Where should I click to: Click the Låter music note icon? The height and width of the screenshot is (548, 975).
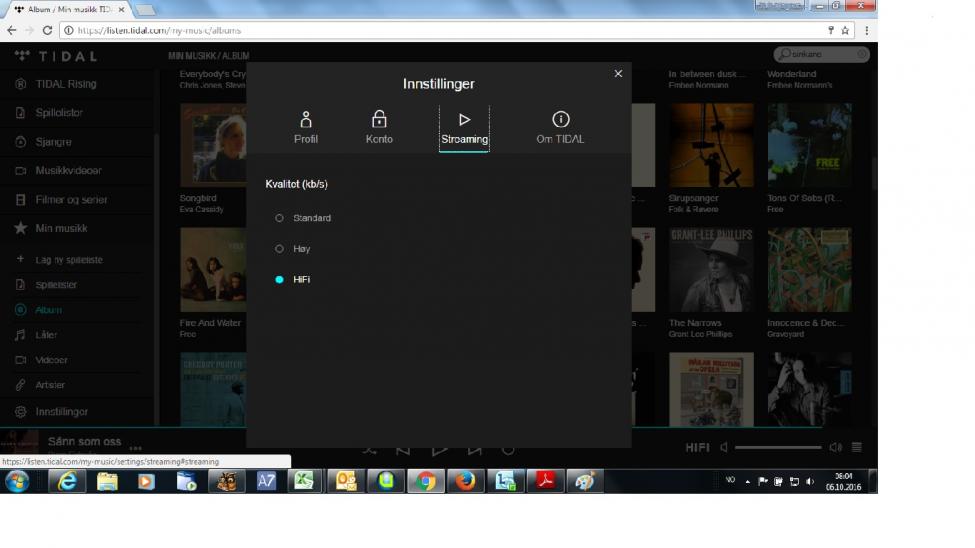point(21,335)
